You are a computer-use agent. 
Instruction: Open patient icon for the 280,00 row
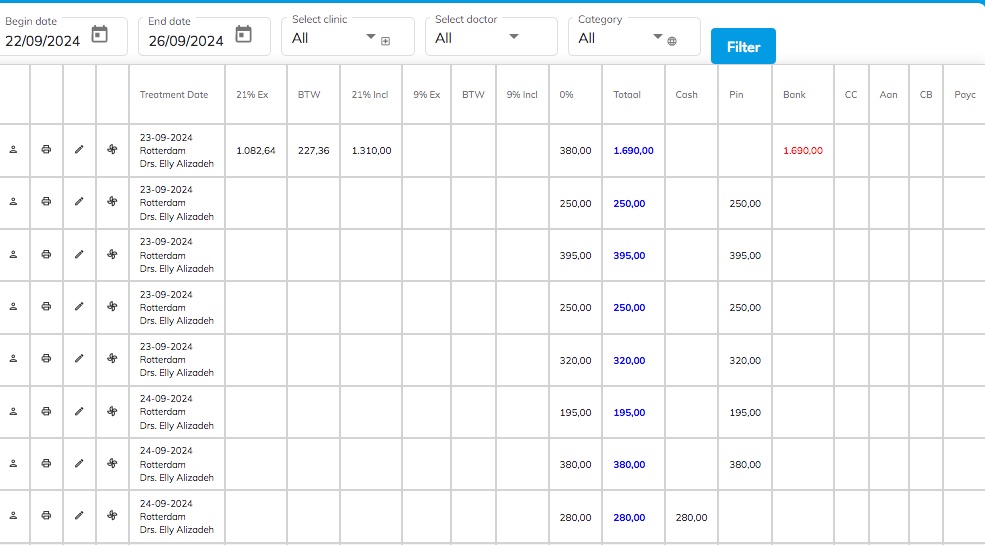[13, 515]
